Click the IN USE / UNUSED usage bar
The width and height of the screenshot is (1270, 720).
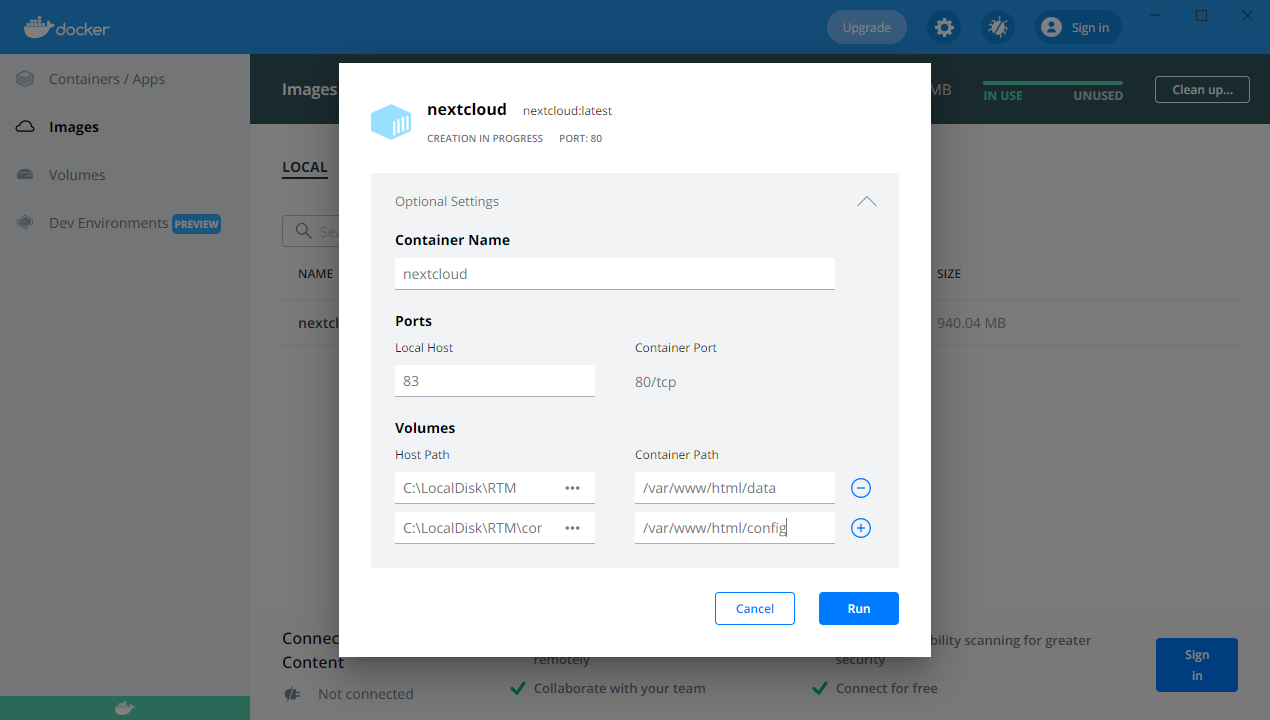coord(1053,83)
